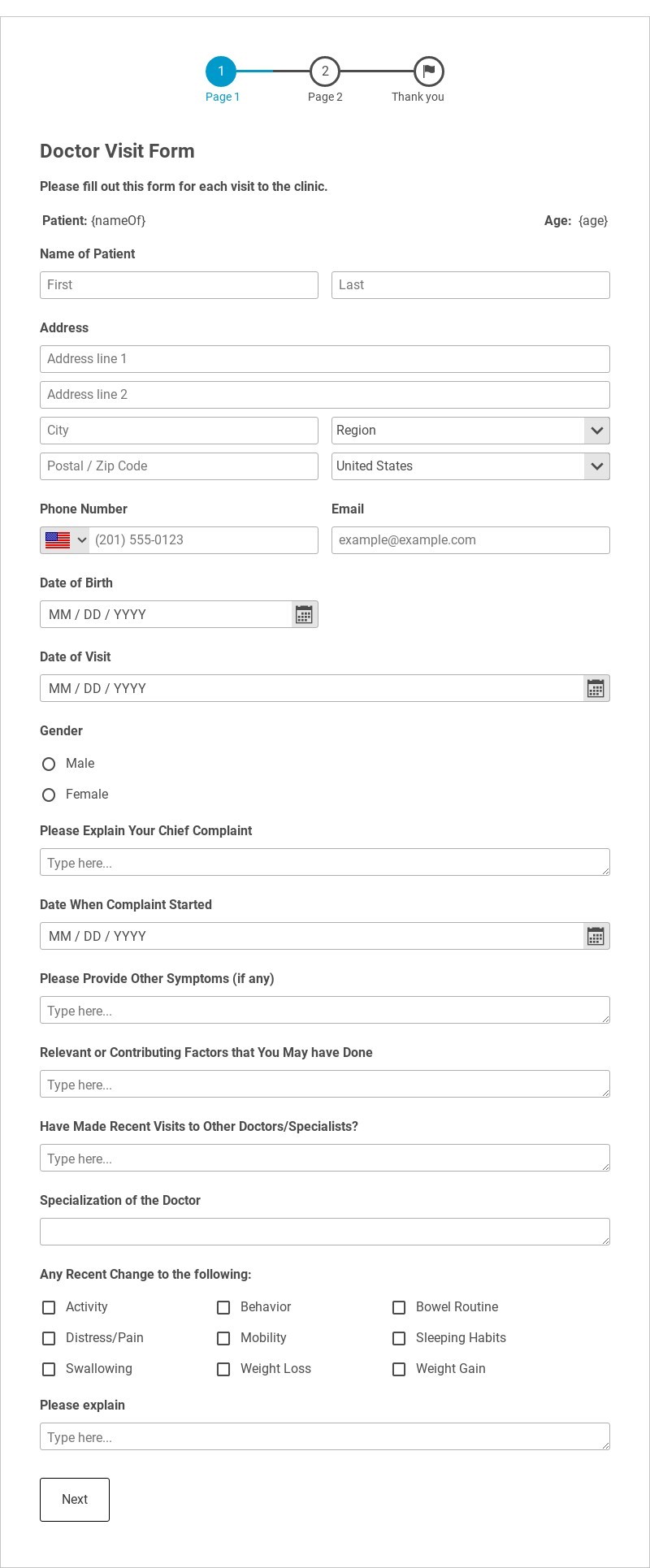Check the Swallowing checkbox
The height and width of the screenshot is (1568, 650).
[x=49, y=1369]
